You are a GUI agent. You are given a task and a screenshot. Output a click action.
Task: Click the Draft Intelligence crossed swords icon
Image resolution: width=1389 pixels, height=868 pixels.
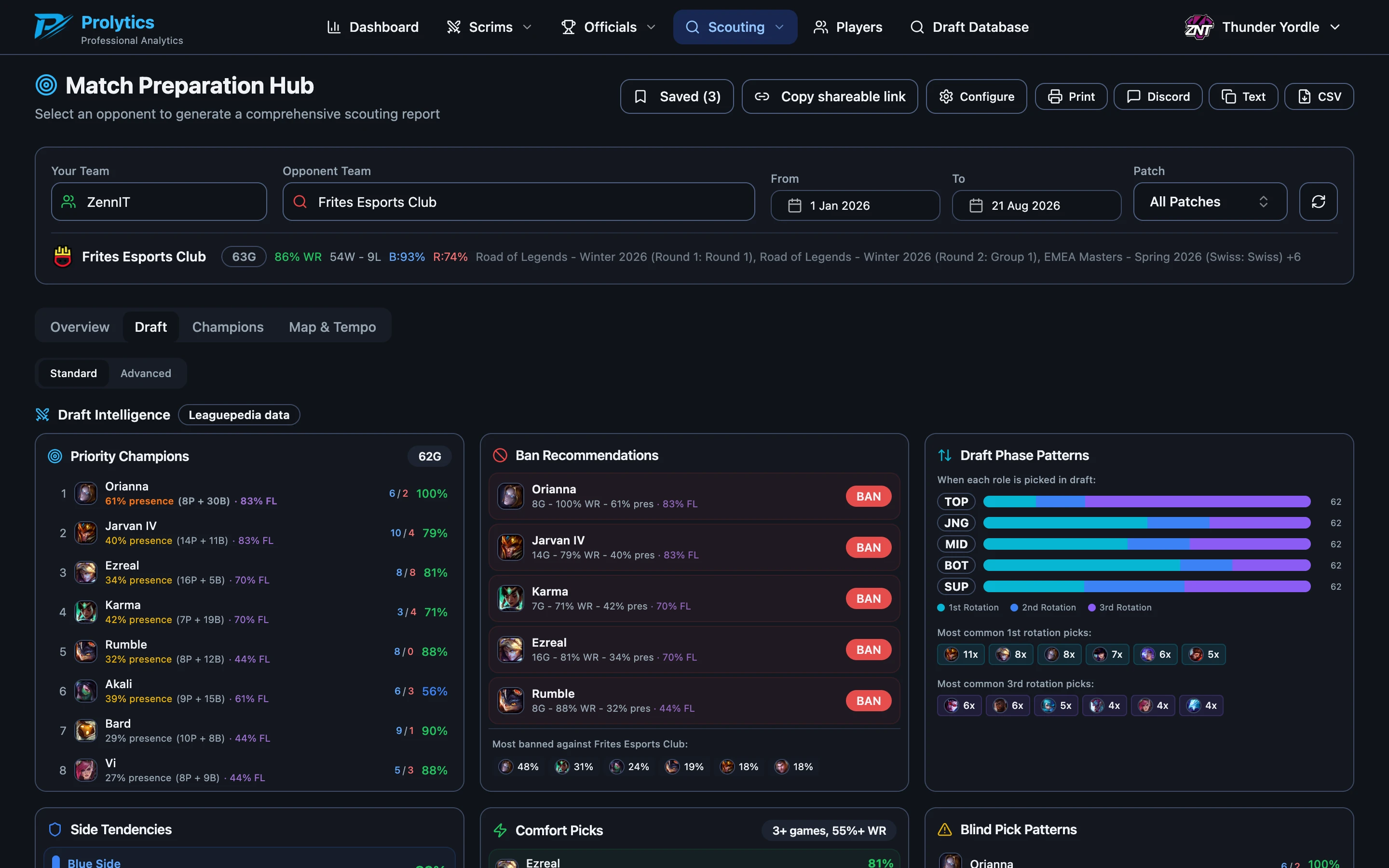[x=42, y=415]
